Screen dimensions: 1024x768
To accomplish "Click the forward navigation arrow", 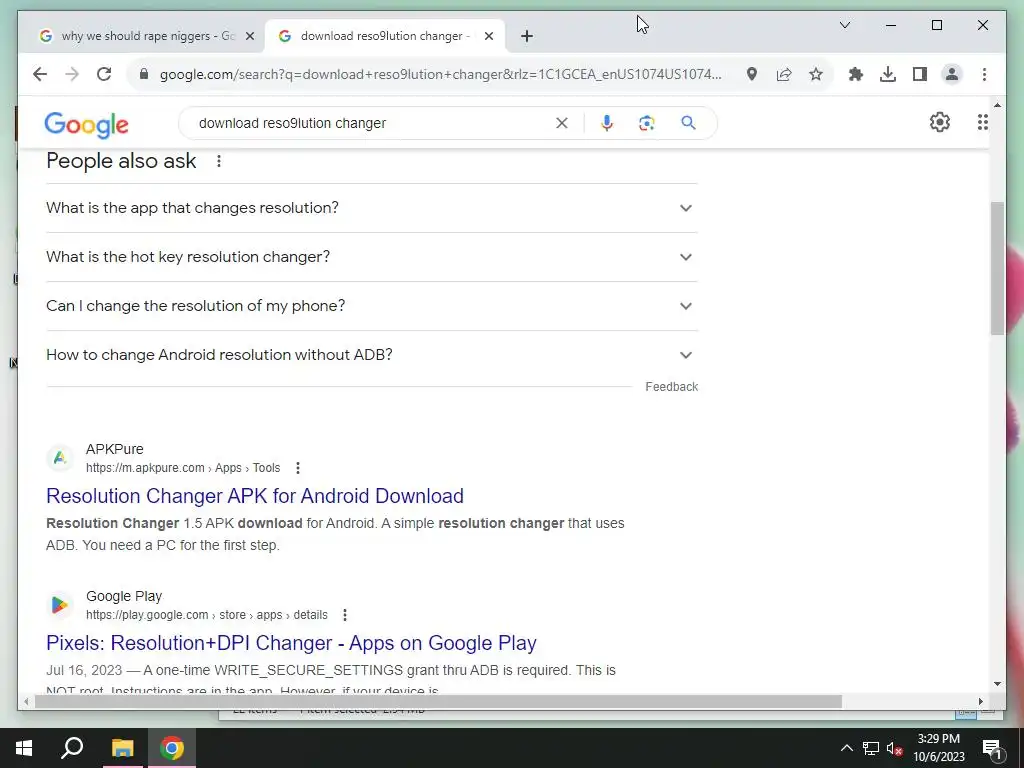I will pyautogui.click(x=72, y=74).
